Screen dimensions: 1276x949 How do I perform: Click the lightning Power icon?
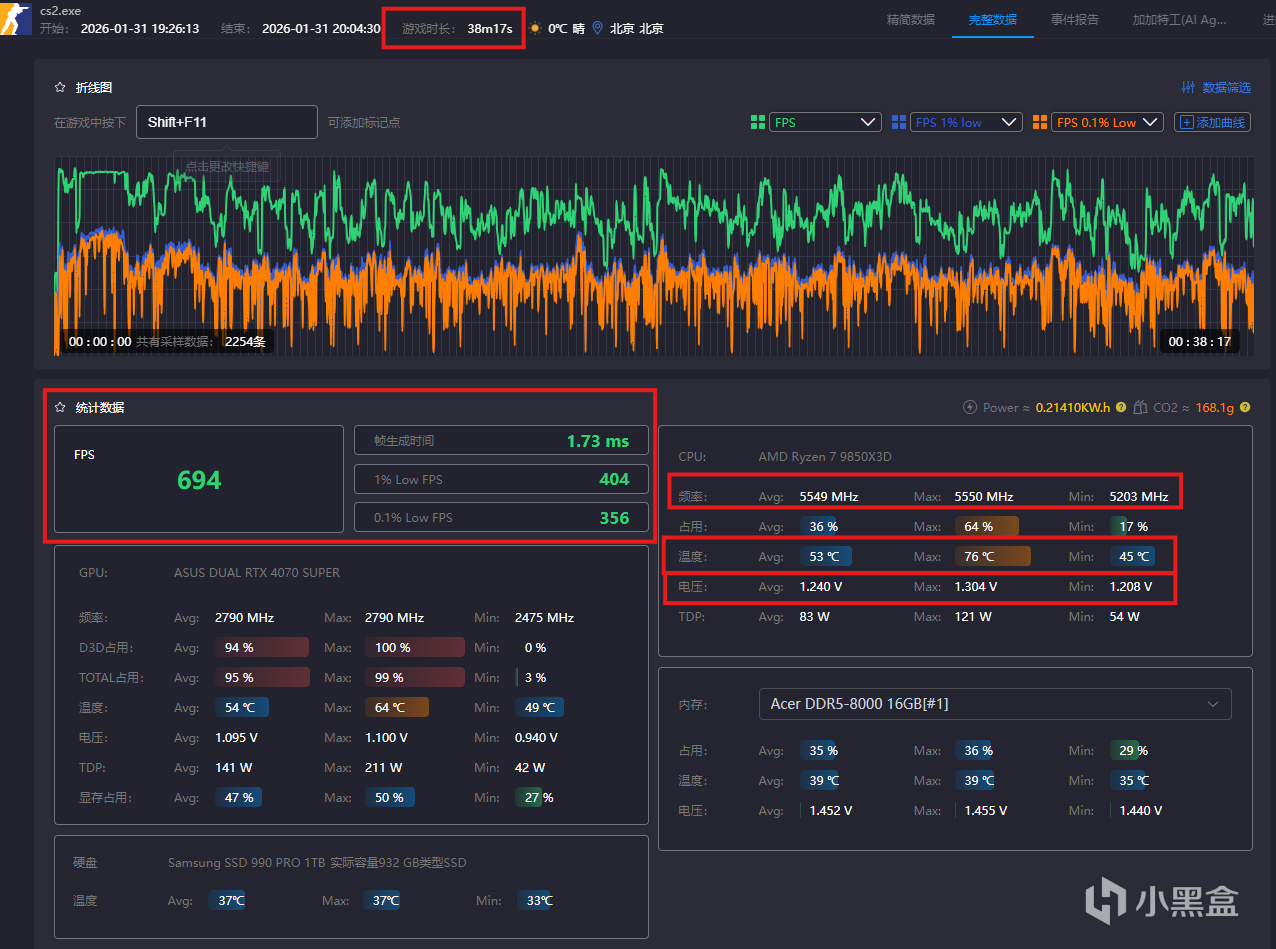[x=969, y=407]
